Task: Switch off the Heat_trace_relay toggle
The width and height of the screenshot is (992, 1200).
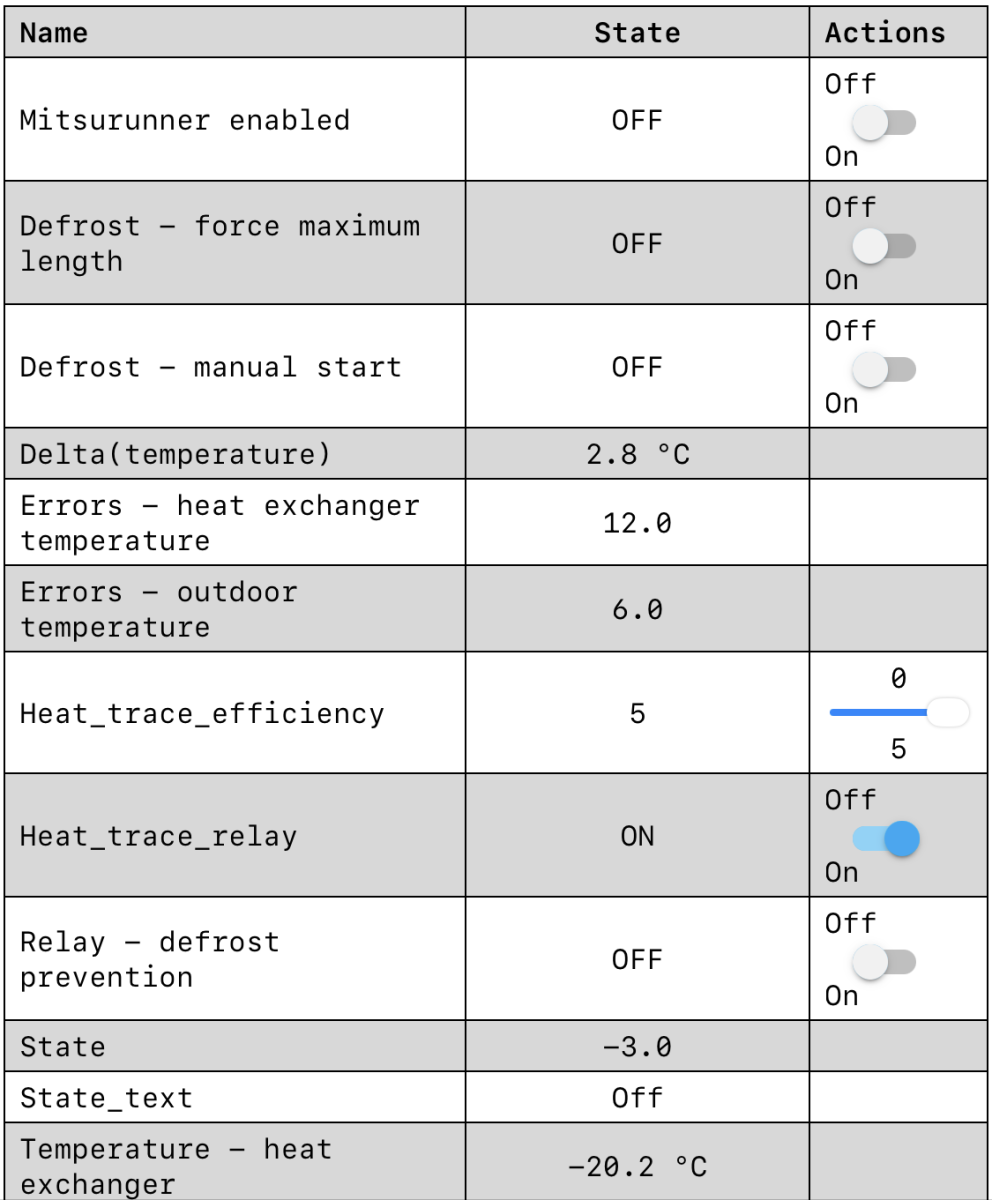Action: click(x=885, y=837)
